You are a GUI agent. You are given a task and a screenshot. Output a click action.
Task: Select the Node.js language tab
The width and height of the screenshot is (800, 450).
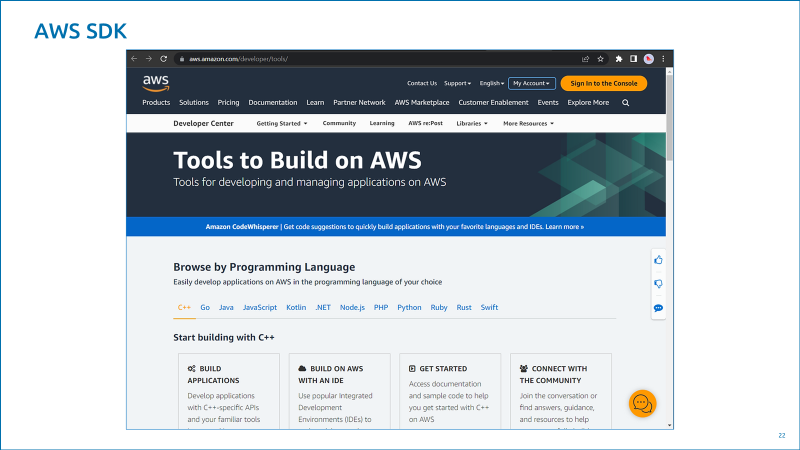point(352,307)
